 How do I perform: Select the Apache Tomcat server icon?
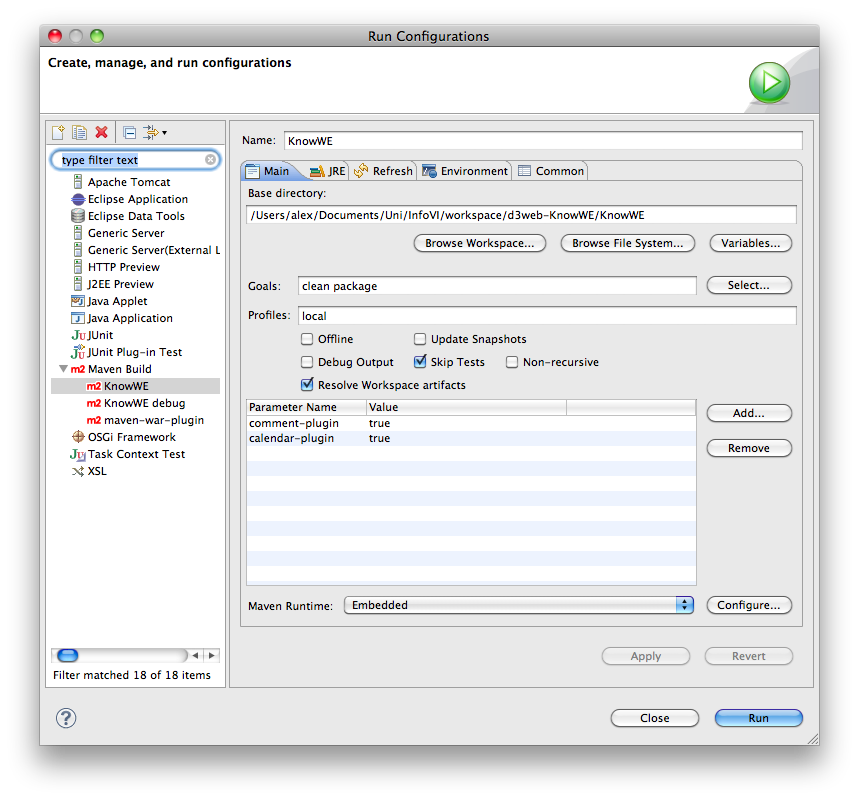[78, 182]
